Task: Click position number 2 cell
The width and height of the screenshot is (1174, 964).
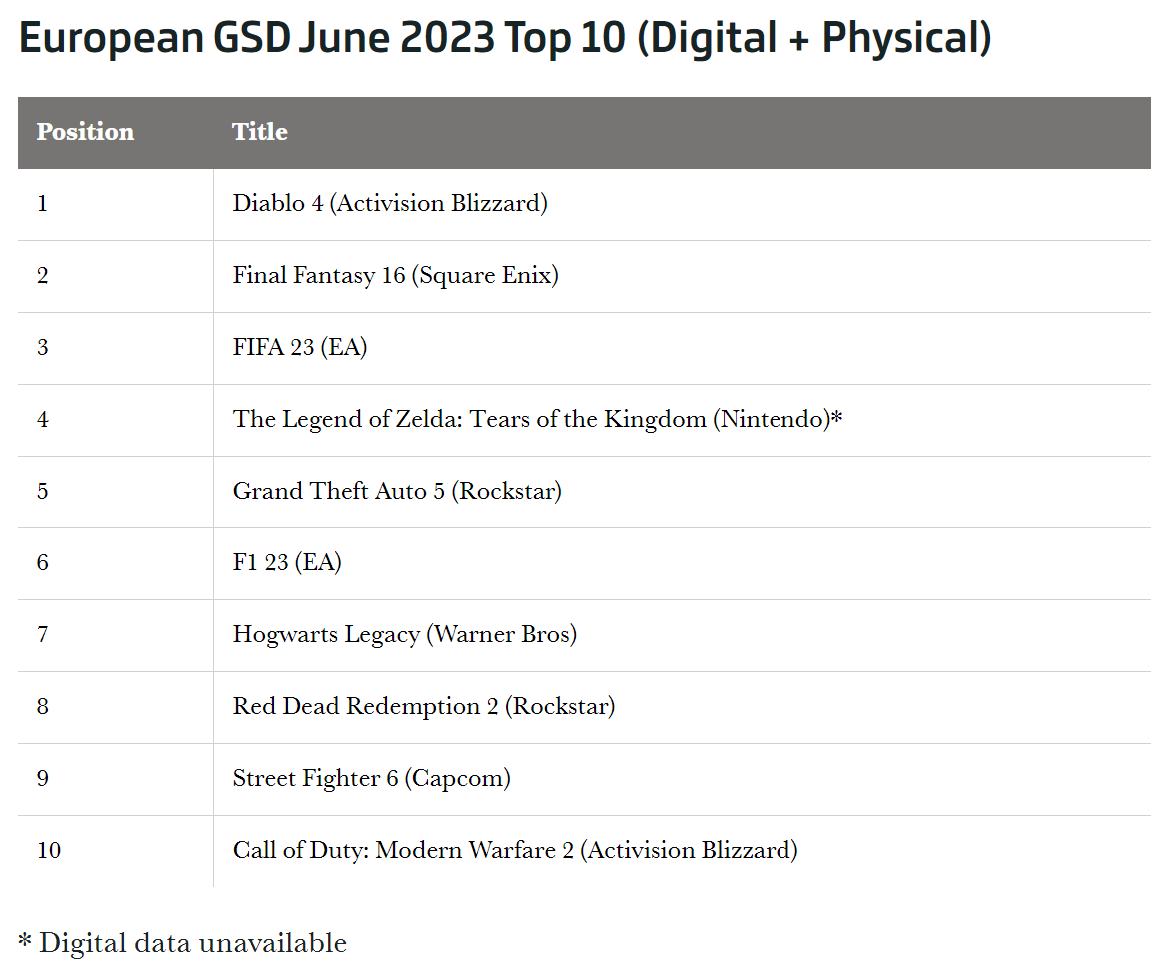Action: click(x=42, y=276)
